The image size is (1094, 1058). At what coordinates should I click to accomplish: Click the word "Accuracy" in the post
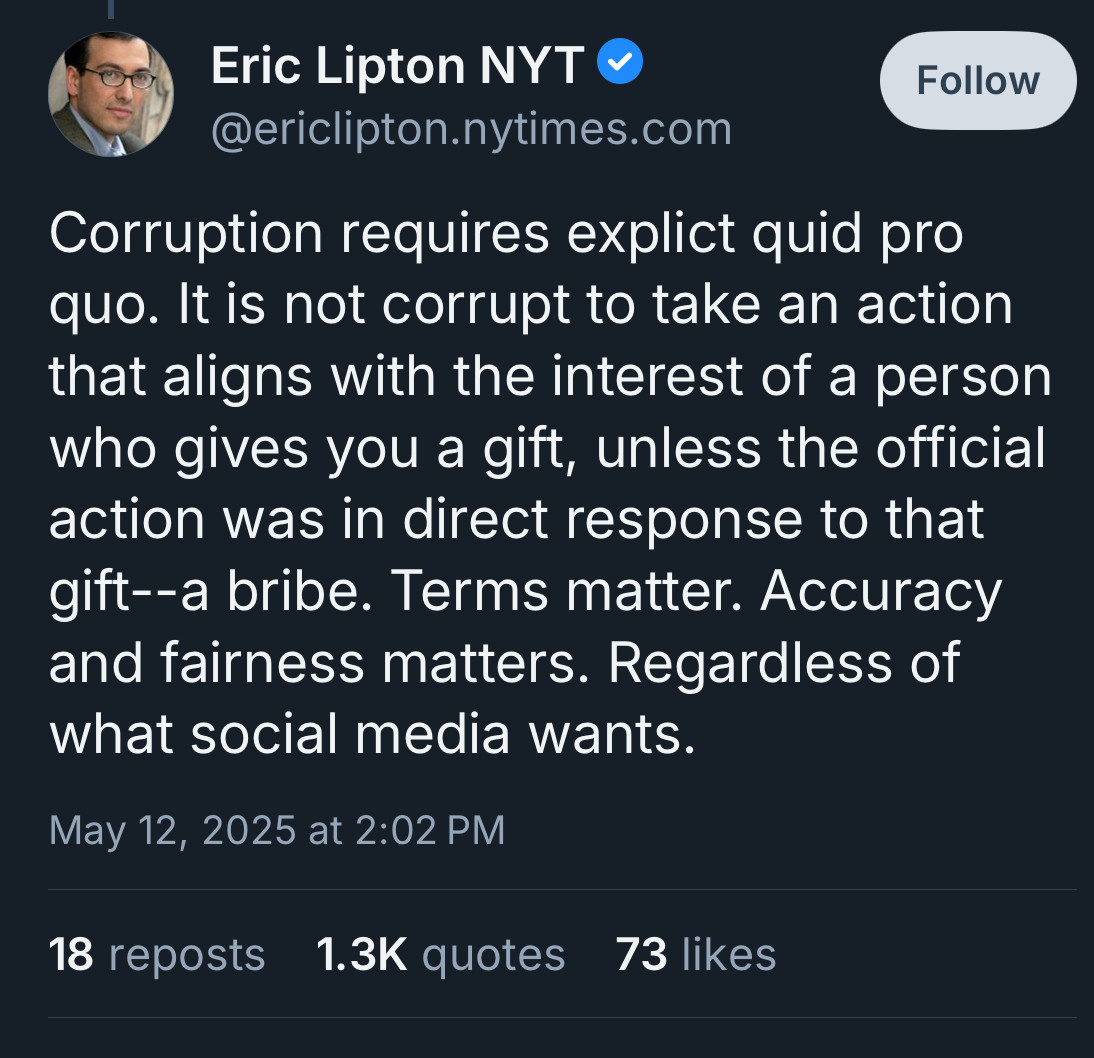(x=880, y=592)
